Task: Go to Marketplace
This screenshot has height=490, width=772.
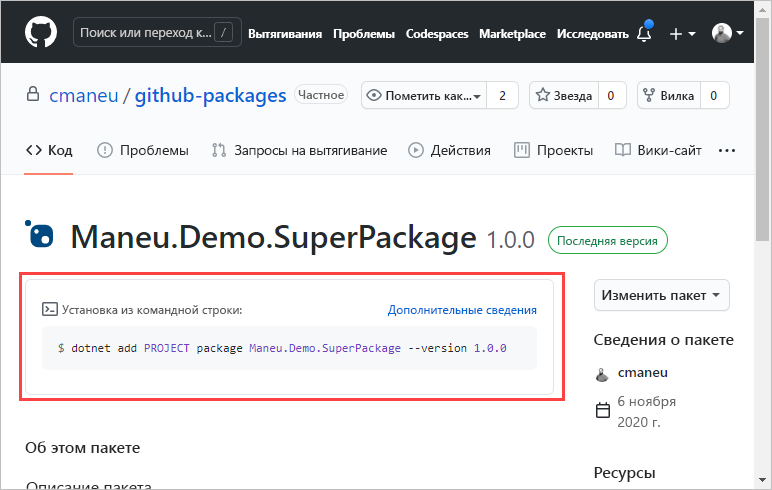Action: [512, 33]
